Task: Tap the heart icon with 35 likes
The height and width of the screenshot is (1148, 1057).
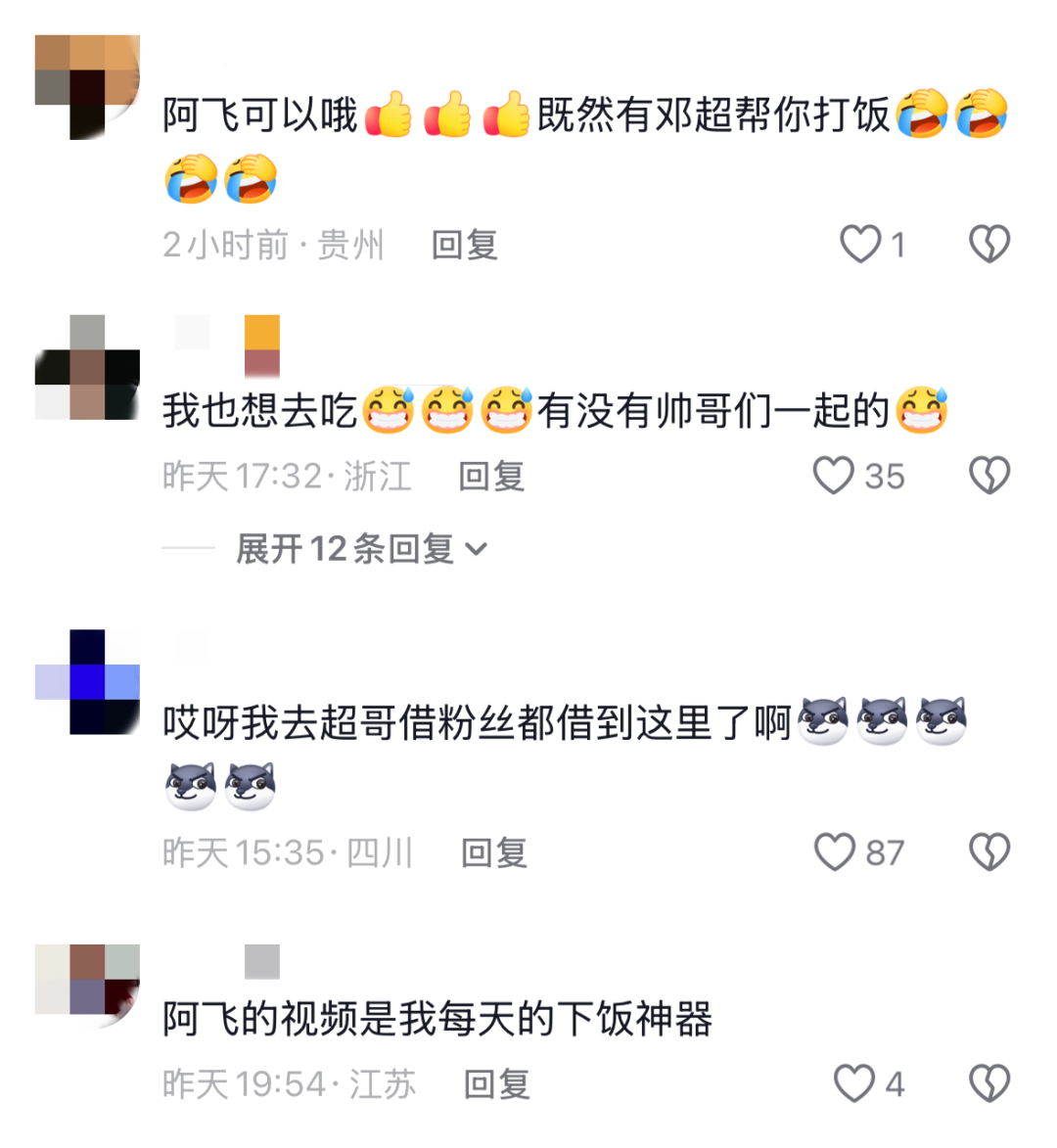Action: point(833,476)
